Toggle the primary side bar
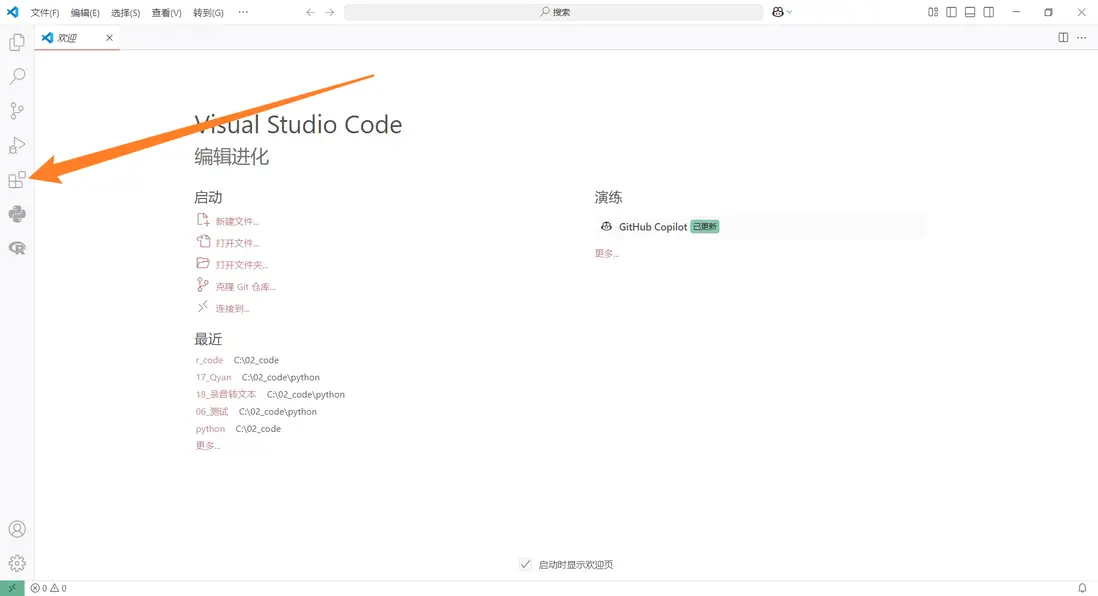The image size is (1098, 596). [x=951, y=12]
